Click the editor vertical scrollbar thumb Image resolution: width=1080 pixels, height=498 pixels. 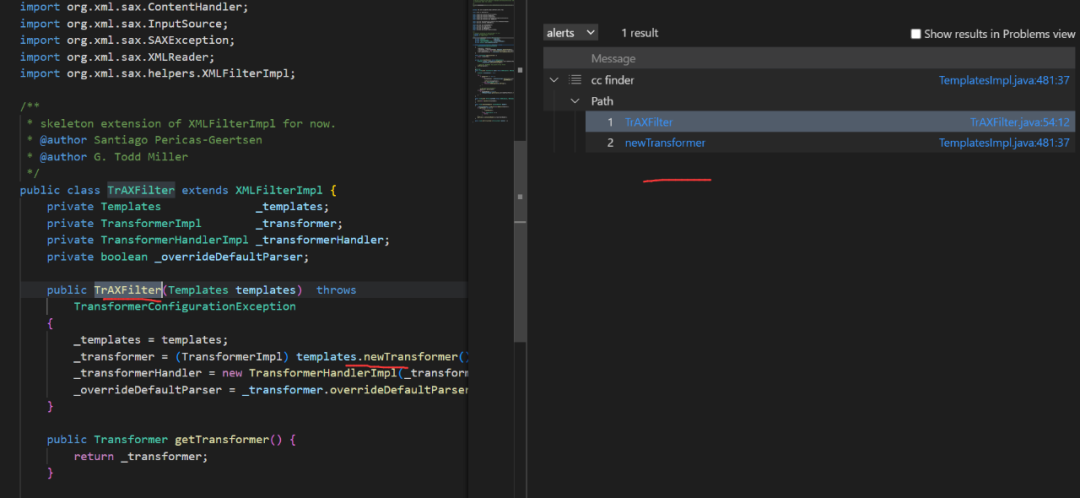[519, 240]
